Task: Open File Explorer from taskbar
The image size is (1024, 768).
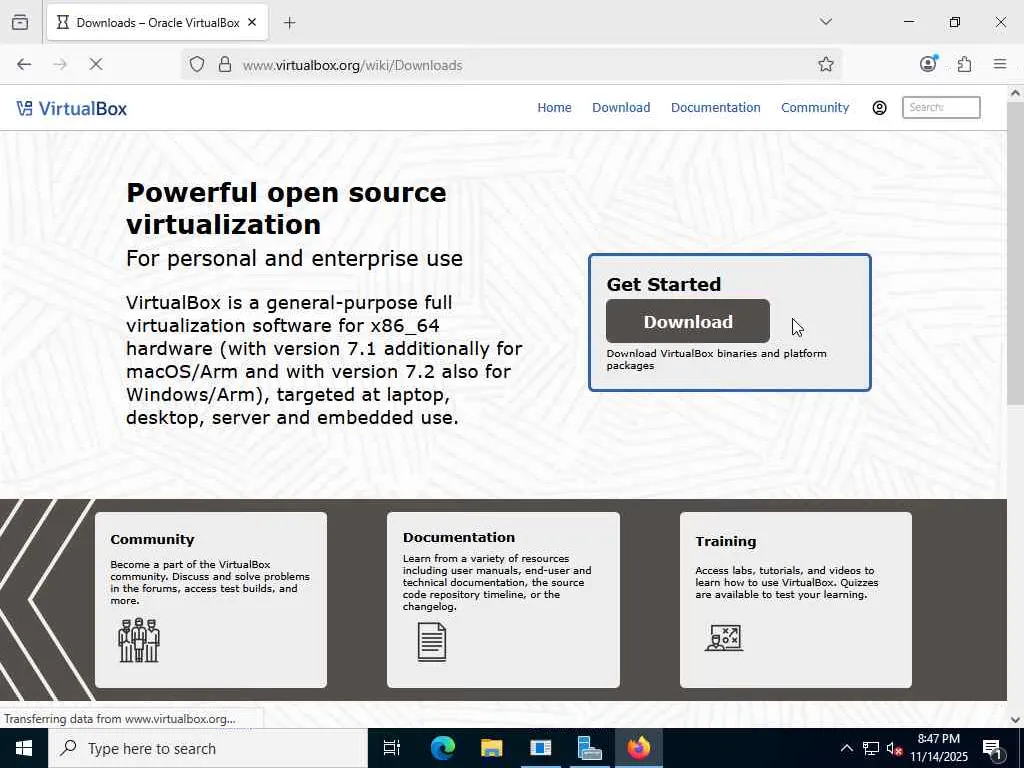Action: point(491,748)
